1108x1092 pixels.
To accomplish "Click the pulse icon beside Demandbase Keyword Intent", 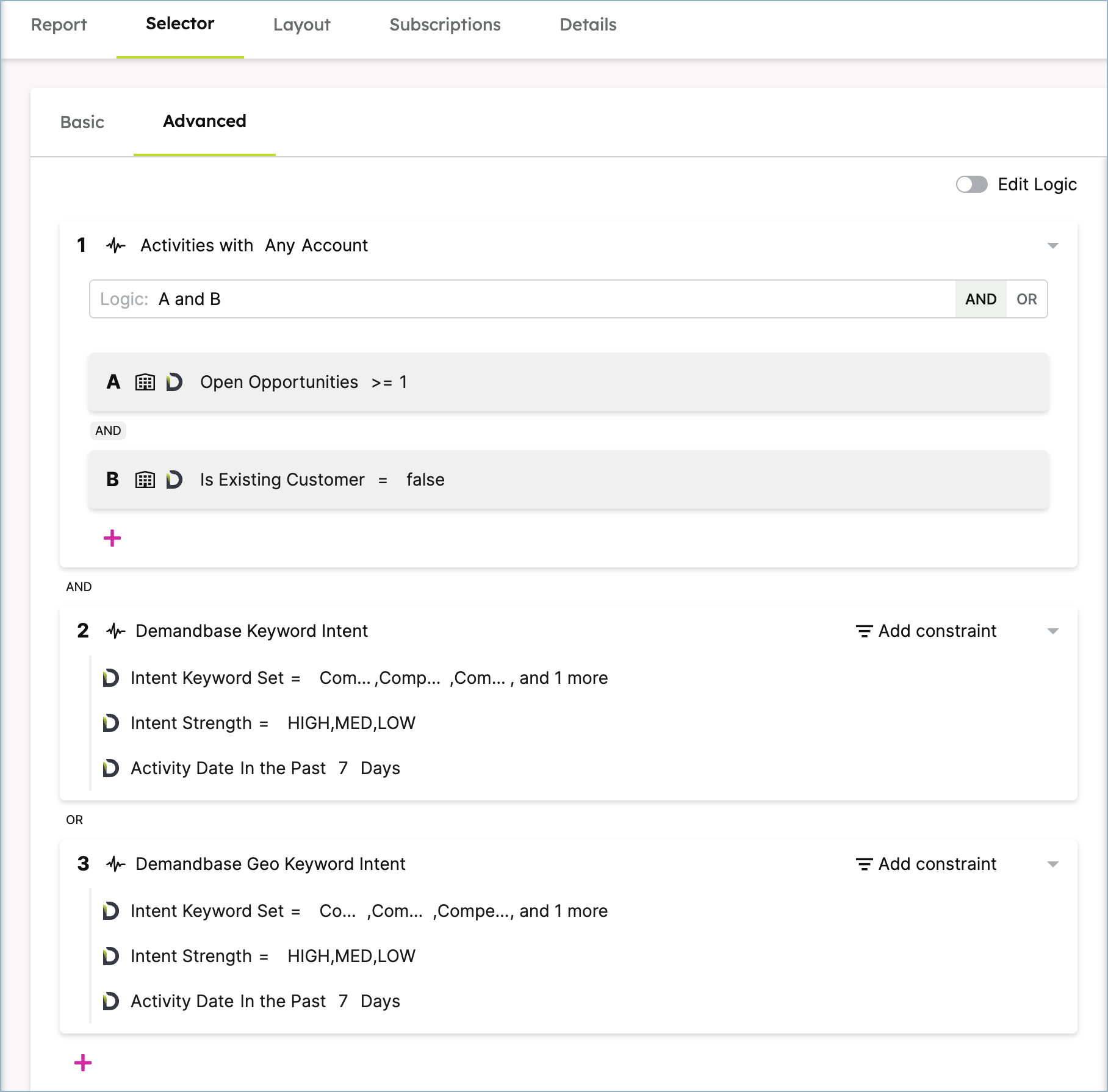I will pos(115,631).
